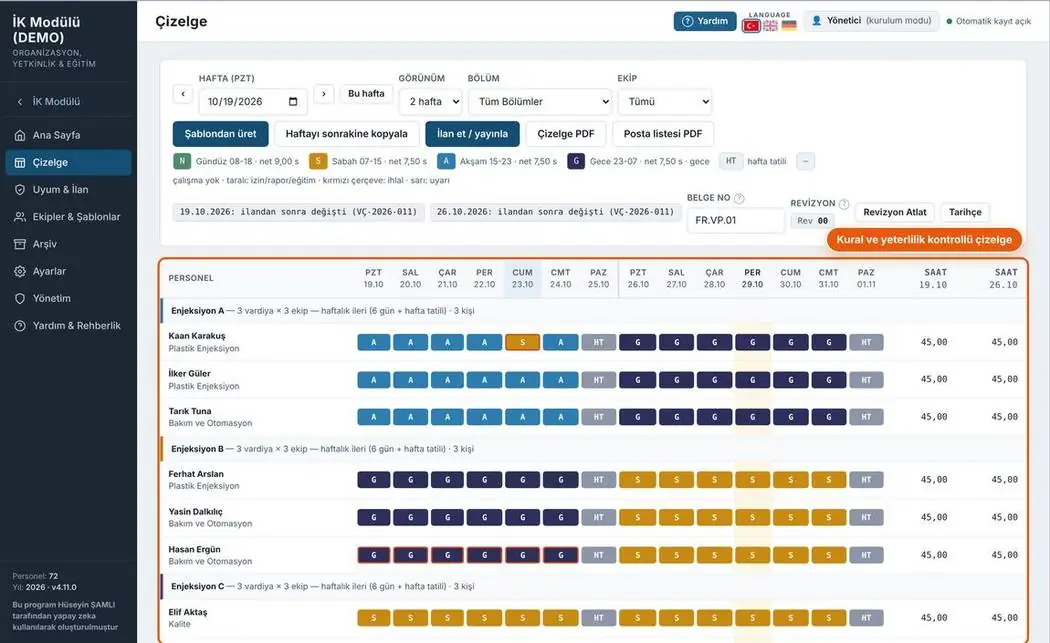The image size is (1050, 643).
Task: Pick the green N Gündüz legend swatch
Action: tap(181, 161)
